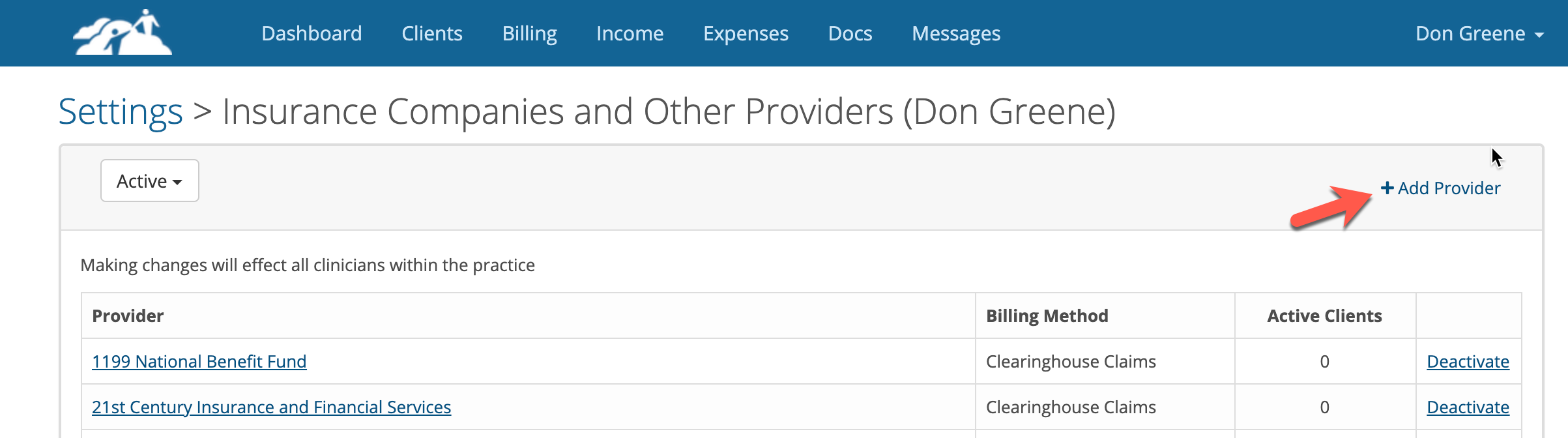The height and width of the screenshot is (438, 1568).
Task: Click the Add Provider link
Action: (1440, 188)
